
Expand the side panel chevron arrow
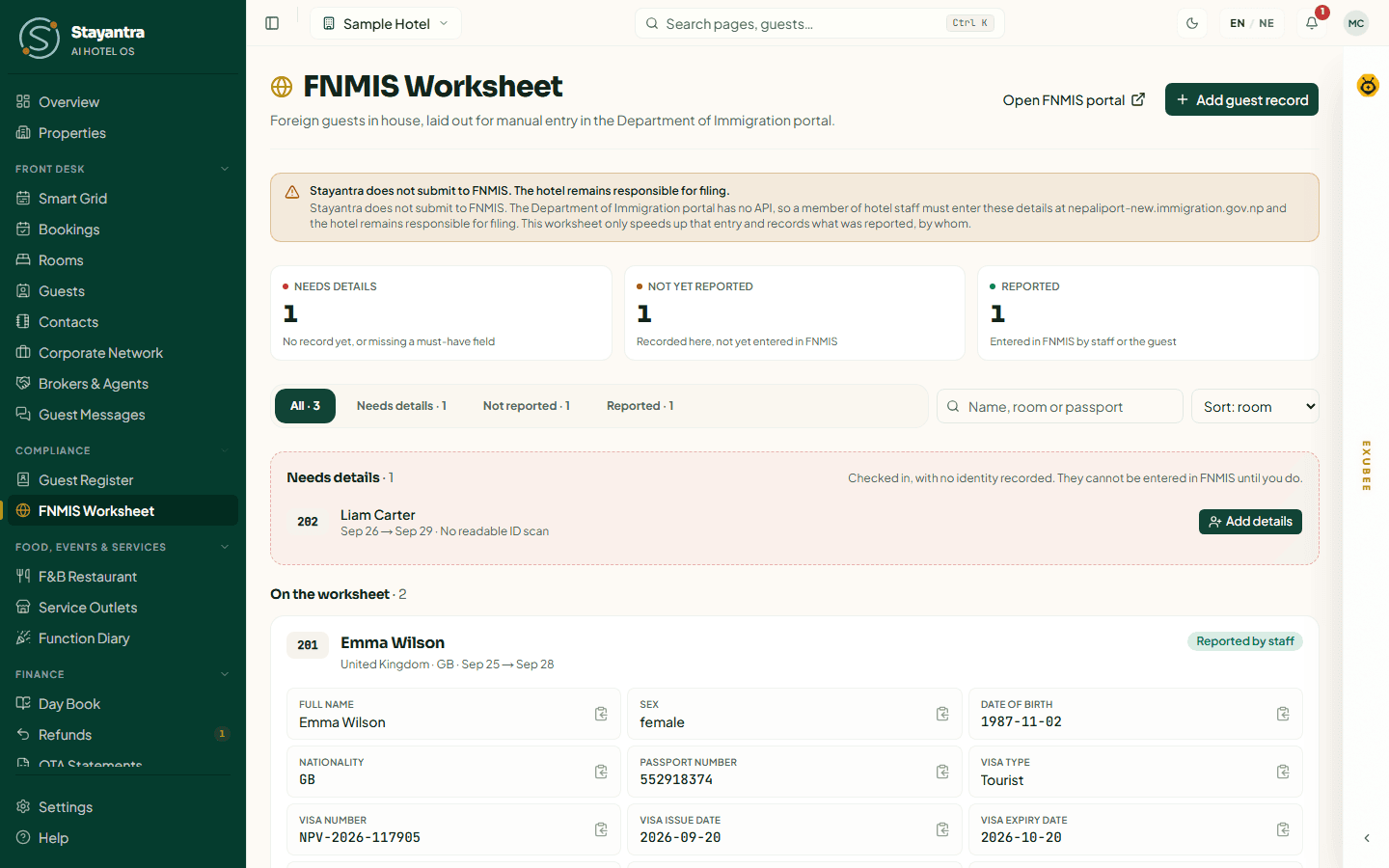pyautogui.click(x=1367, y=838)
